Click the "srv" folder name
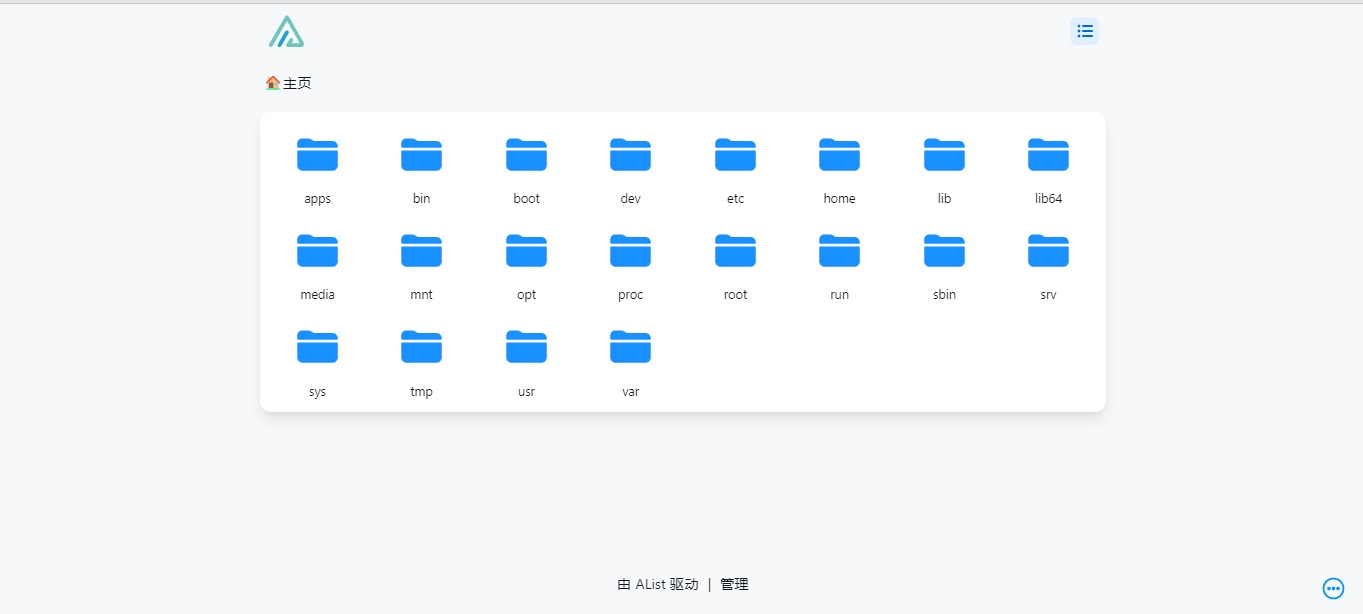This screenshot has width=1363, height=614. pos(1049,295)
